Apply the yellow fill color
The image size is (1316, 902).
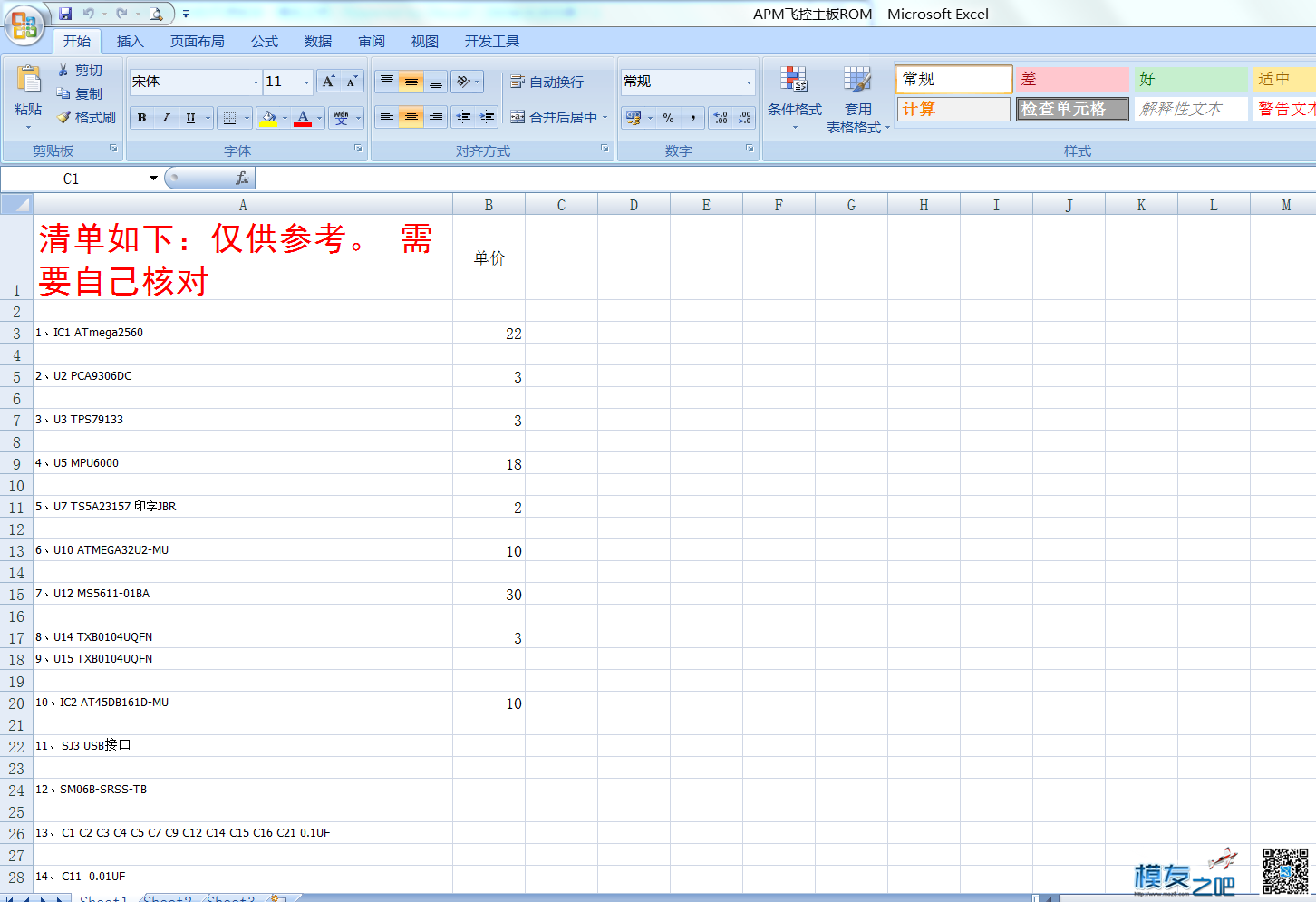point(268,118)
